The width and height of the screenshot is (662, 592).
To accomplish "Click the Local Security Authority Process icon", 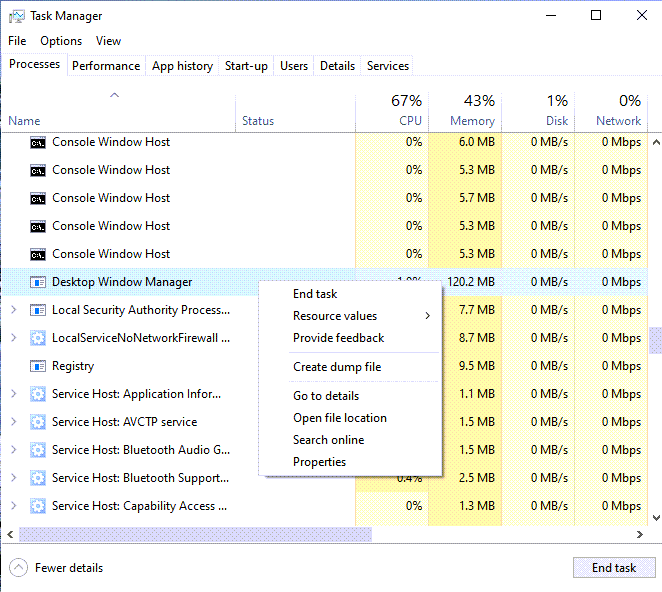I will (38, 310).
